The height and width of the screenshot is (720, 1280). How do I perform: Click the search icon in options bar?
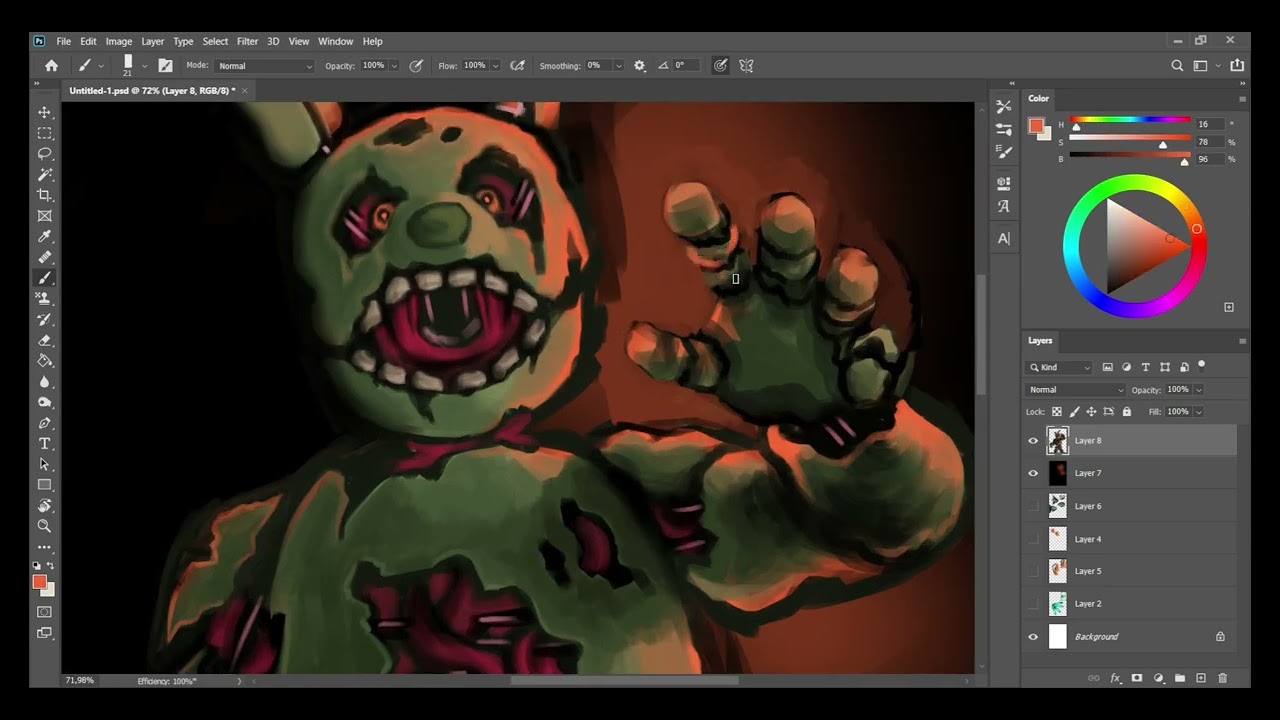pyautogui.click(x=1177, y=66)
